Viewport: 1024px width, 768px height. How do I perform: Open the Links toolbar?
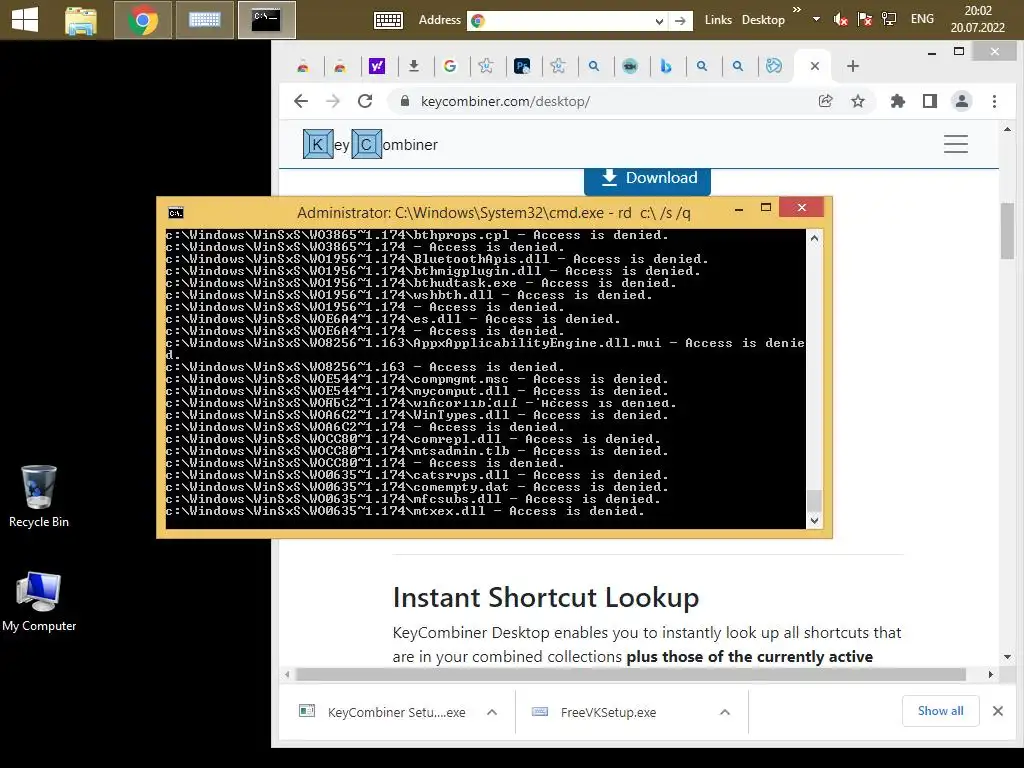click(x=718, y=20)
